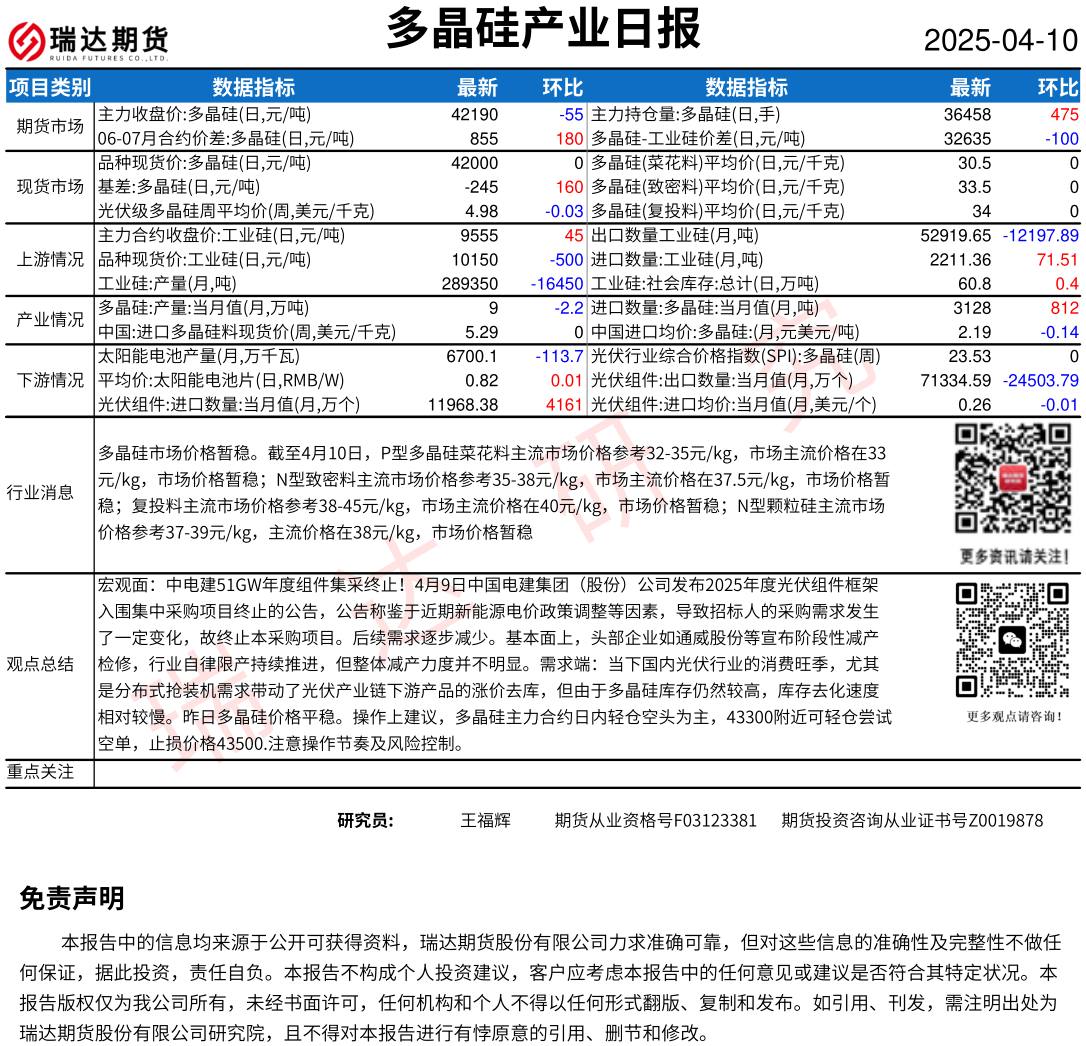Select the 多晶硅产业日报 report title
Image resolution: width=1086 pixels, height=1046 pixels.
click(543, 29)
